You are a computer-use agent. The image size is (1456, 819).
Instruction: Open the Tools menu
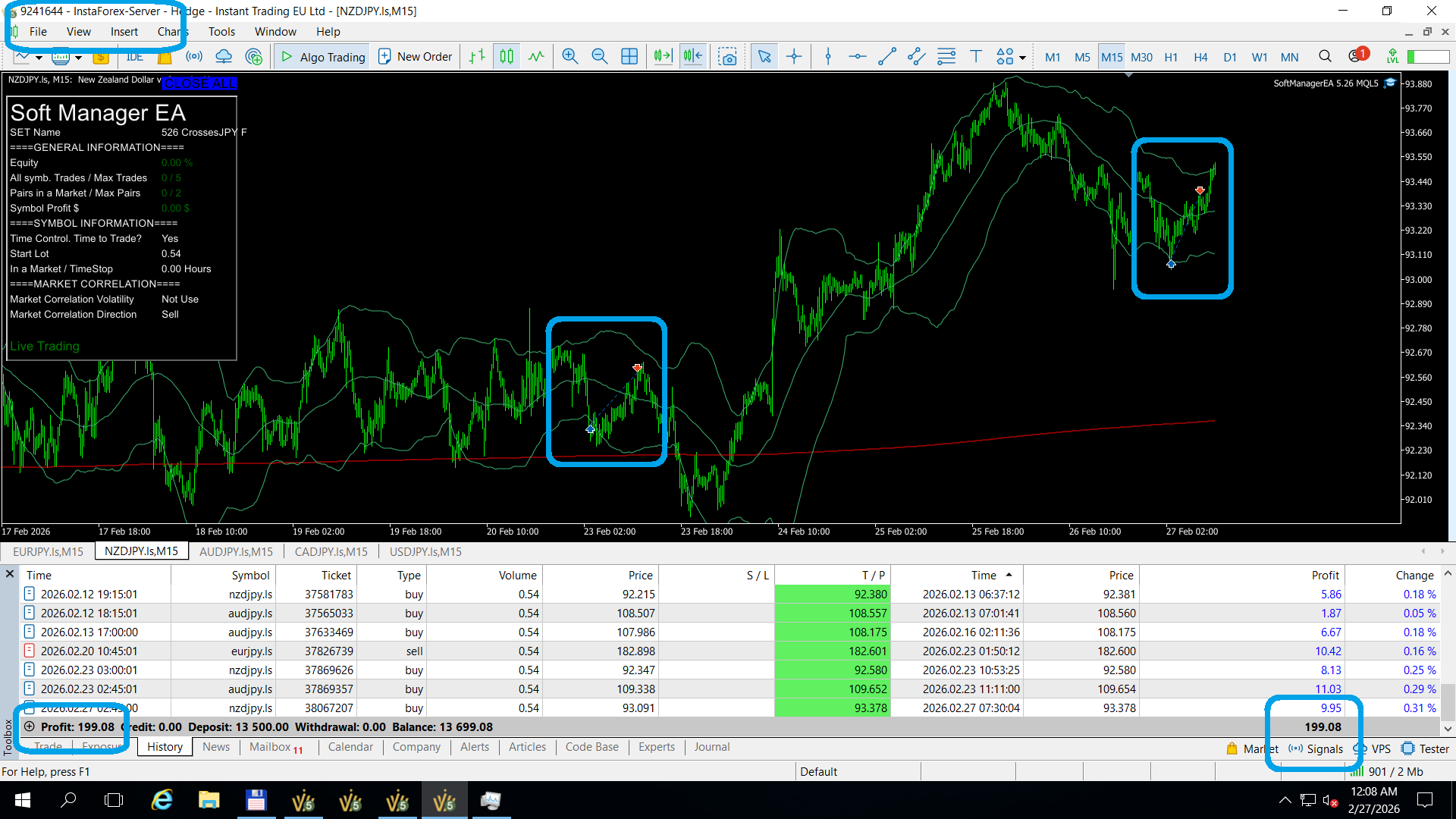(x=221, y=32)
